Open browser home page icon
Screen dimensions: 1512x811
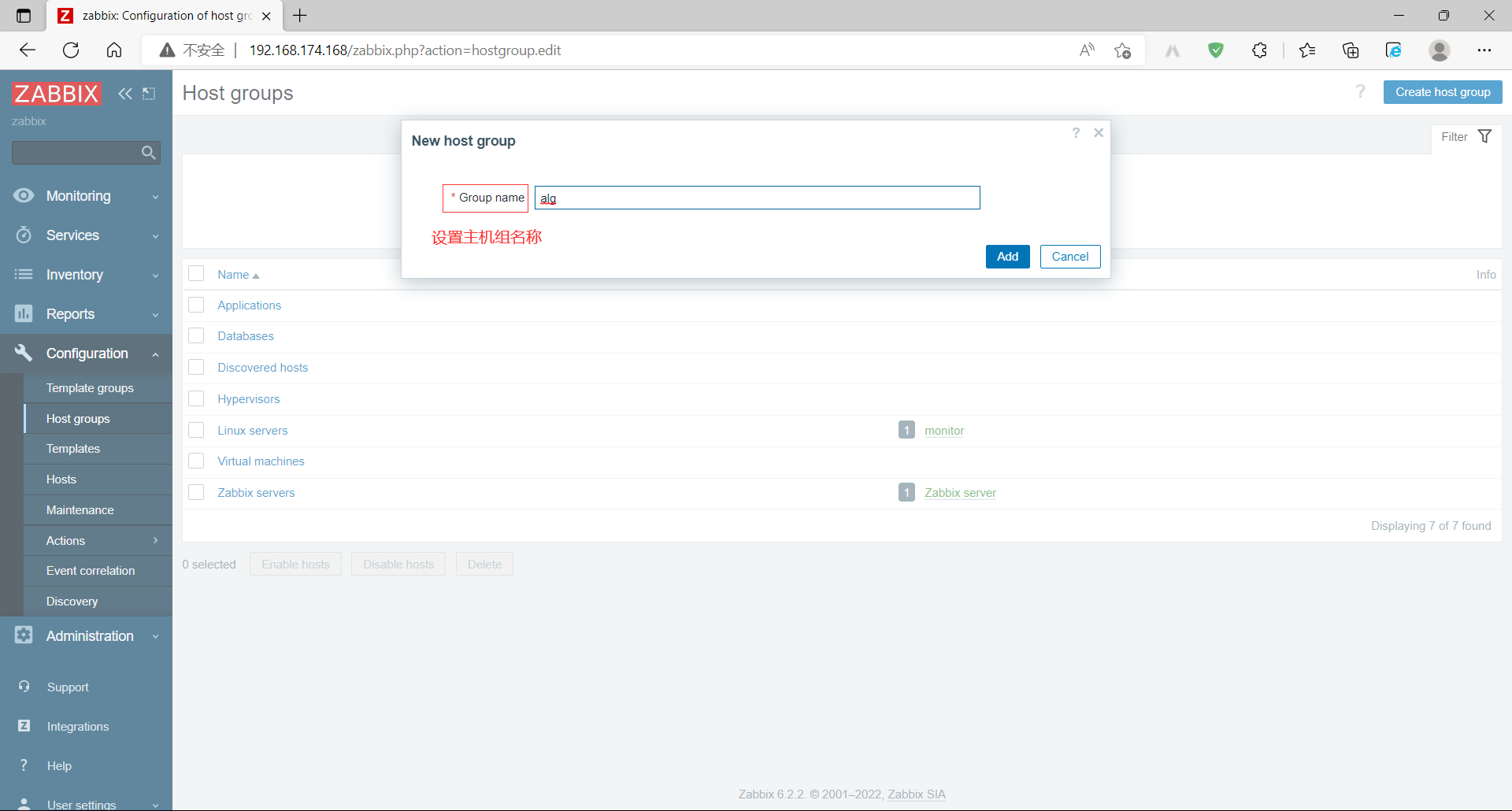pos(114,50)
